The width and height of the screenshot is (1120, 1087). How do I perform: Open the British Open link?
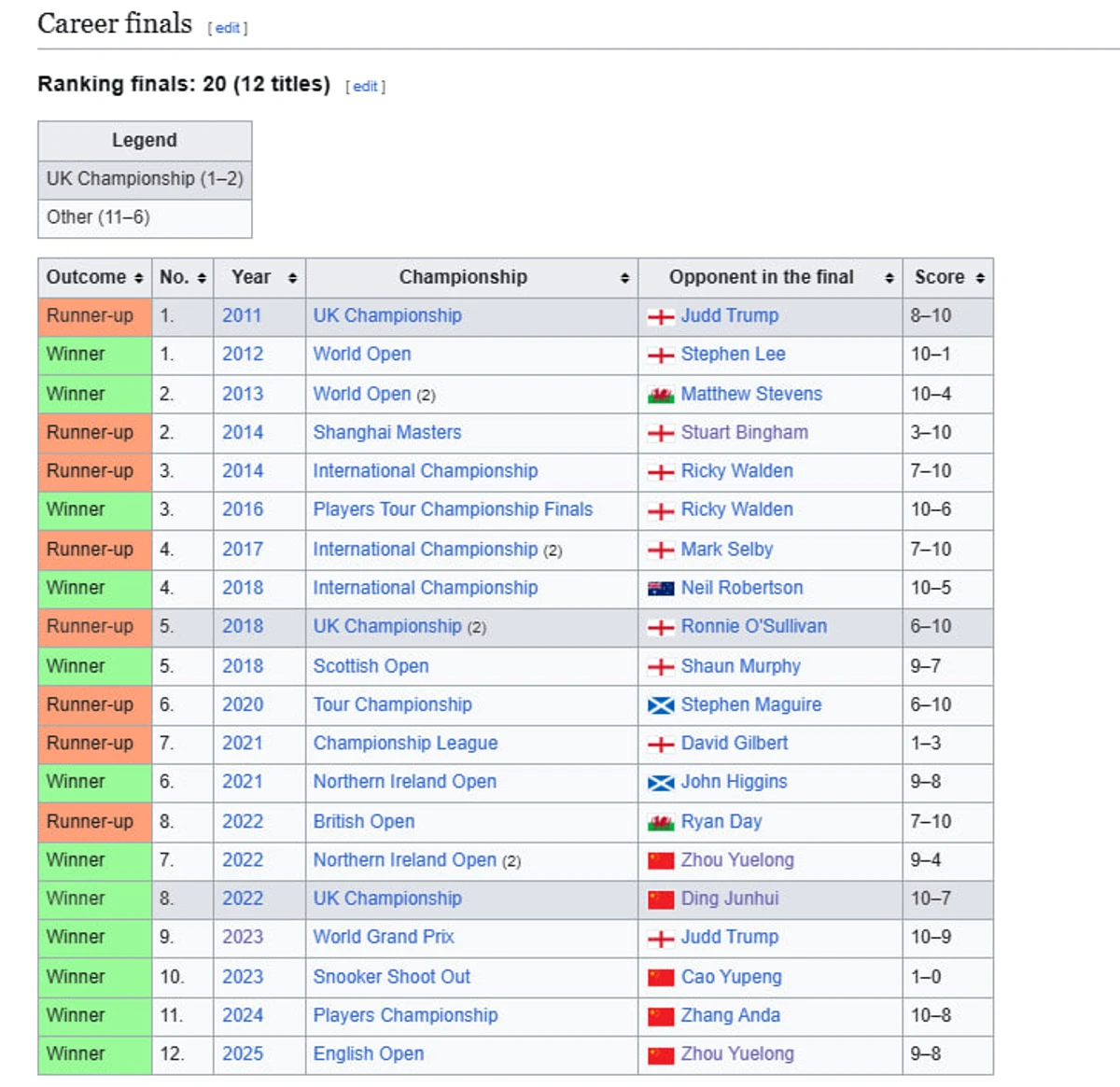[364, 822]
